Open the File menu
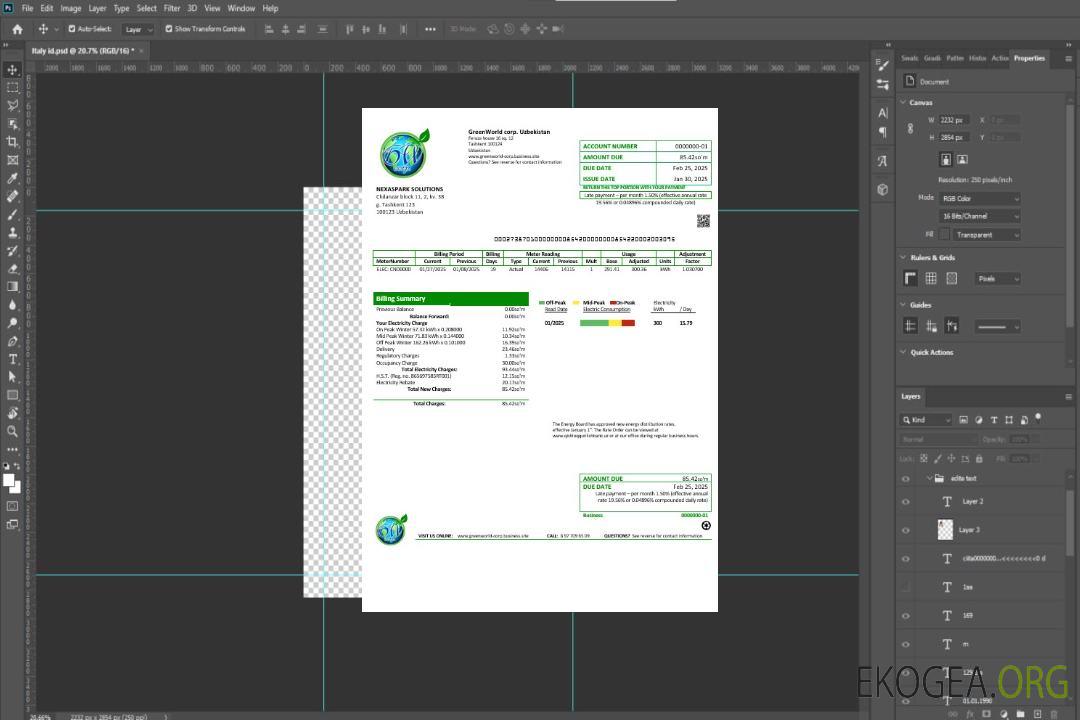1080x720 pixels. (x=28, y=8)
